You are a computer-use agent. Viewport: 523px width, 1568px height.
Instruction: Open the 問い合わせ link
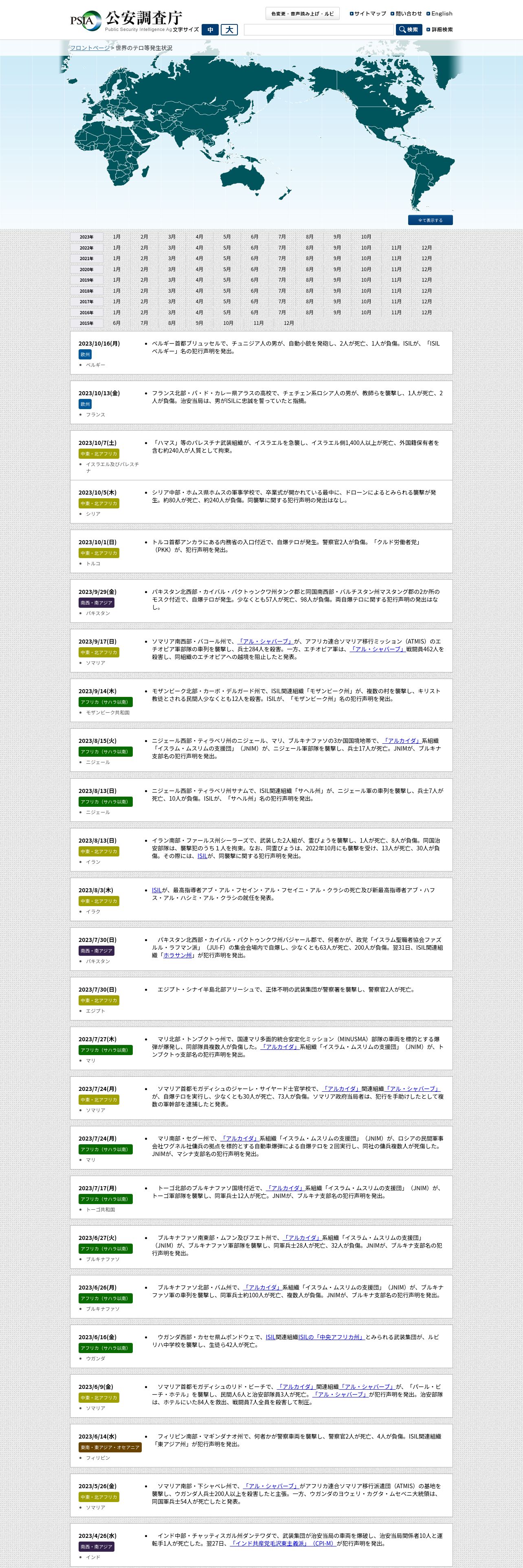pyautogui.click(x=406, y=13)
